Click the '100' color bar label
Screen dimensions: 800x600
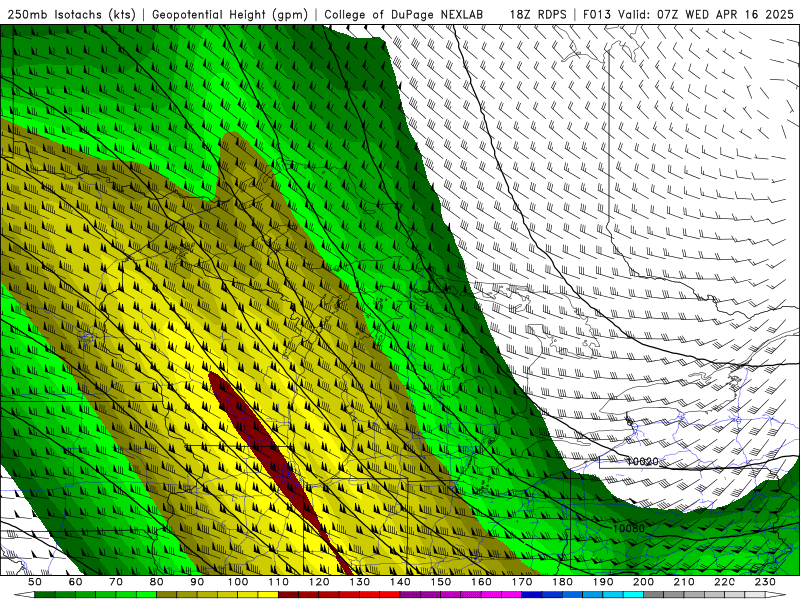click(238, 582)
